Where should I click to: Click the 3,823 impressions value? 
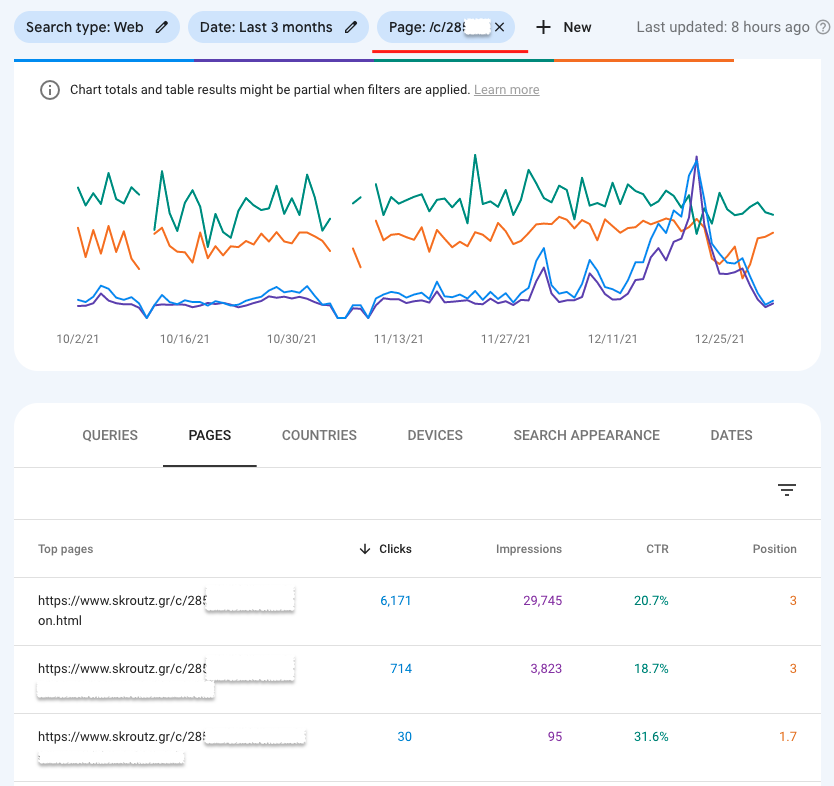pyautogui.click(x=546, y=669)
